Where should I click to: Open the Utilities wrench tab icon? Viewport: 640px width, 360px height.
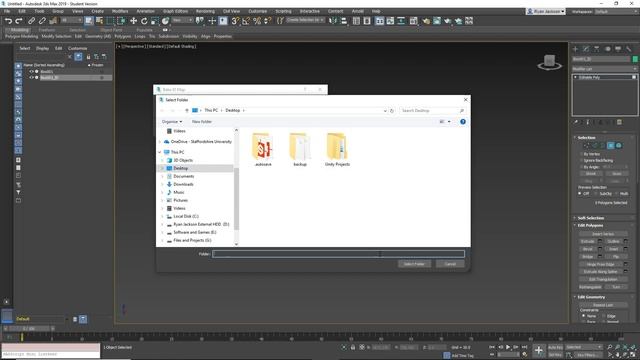629,49
